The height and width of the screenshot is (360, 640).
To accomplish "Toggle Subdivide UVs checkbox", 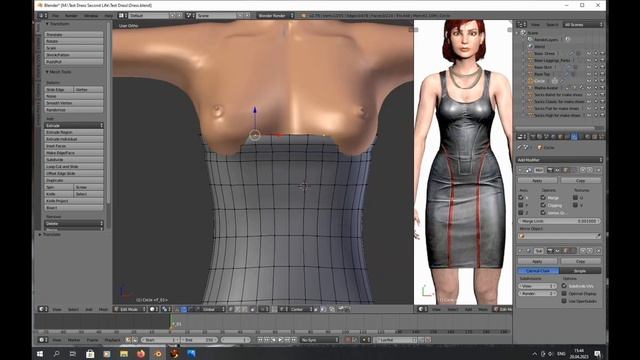I will pyautogui.click(x=564, y=286).
